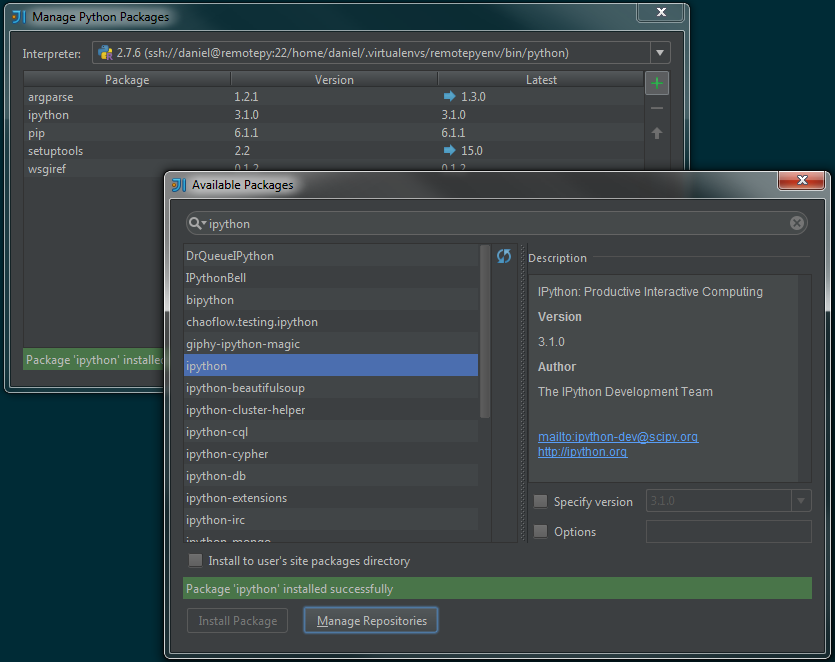
Task: Click the Options text input field
Action: [x=728, y=531]
